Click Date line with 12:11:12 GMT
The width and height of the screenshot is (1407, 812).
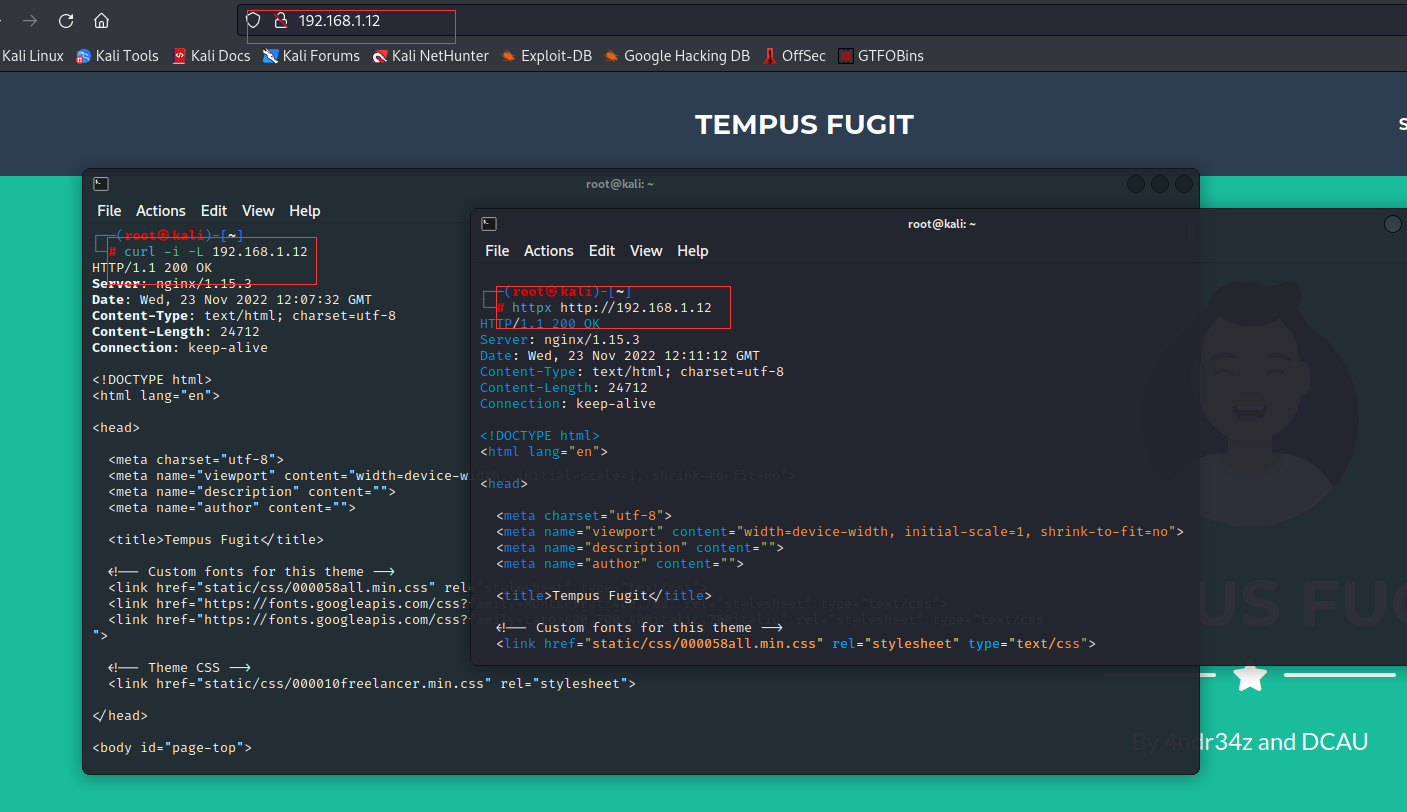pos(620,356)
